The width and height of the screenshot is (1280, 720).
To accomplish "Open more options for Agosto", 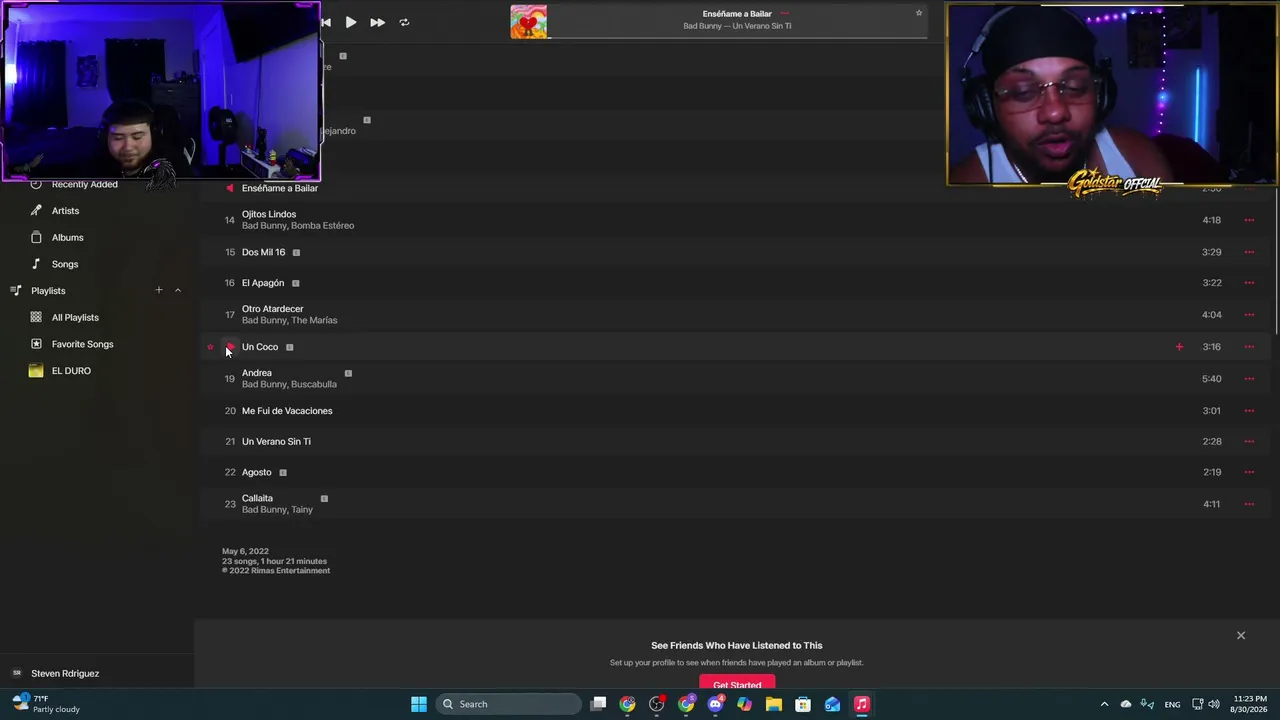I will click(1249, 472).
